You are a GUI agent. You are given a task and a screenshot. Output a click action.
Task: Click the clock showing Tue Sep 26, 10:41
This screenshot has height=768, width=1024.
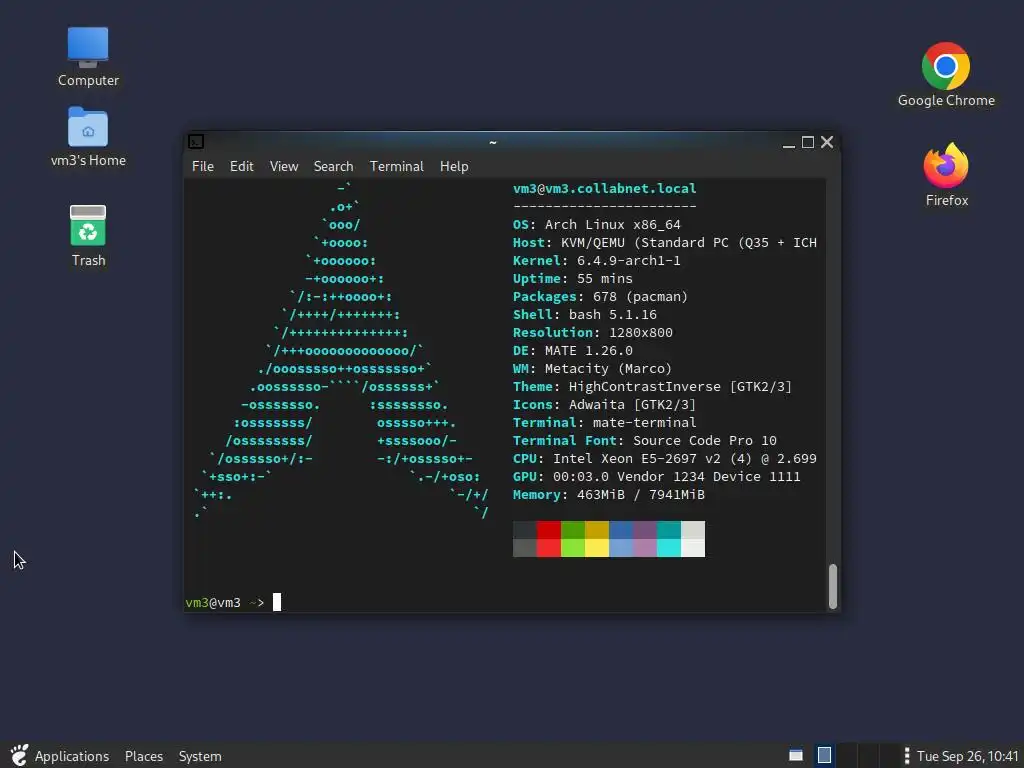[967, 756]
